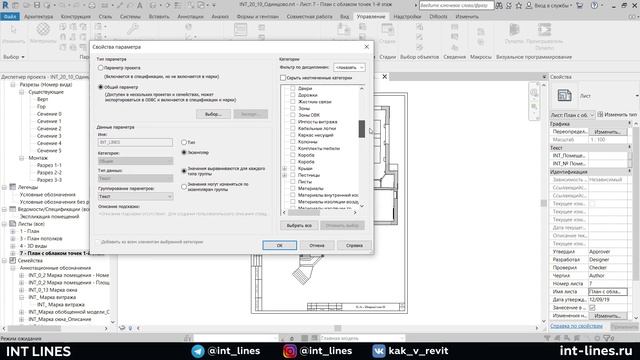The image size is (640, 360).
Task: Click the filter icon in the status bar
Action: click(x=607, y=338)
